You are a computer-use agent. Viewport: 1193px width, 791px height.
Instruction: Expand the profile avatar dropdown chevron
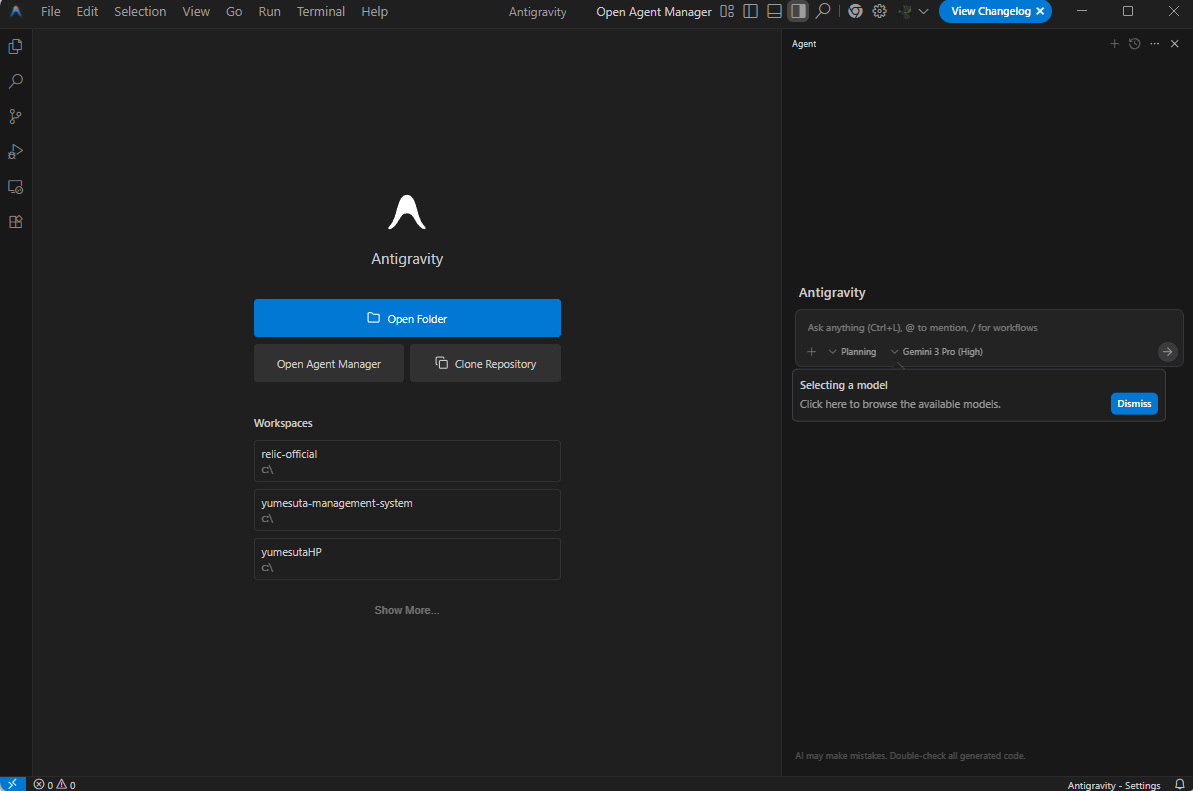tap(922, 12)
